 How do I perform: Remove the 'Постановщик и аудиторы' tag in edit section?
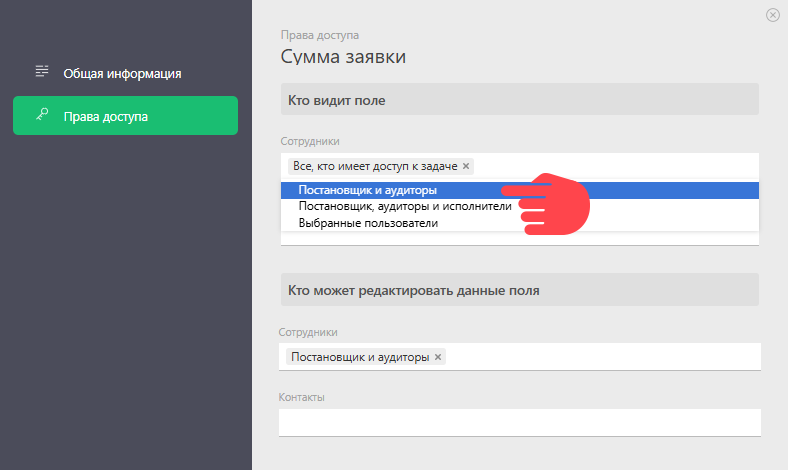[438, 357]
